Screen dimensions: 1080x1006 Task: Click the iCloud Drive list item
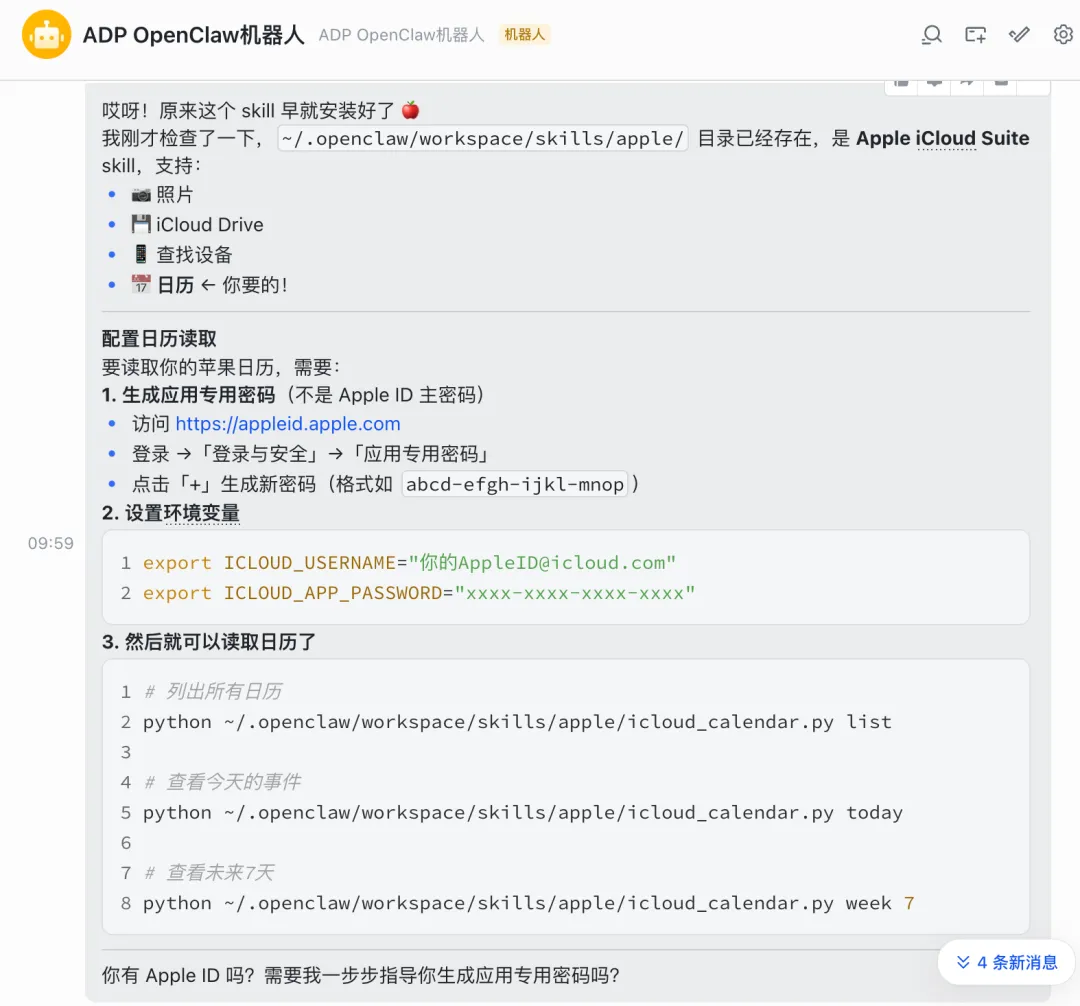[197, 224]
